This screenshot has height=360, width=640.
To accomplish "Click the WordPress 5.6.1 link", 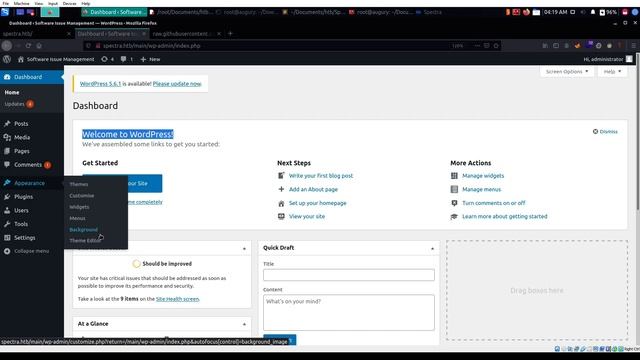I will point(100,84).
